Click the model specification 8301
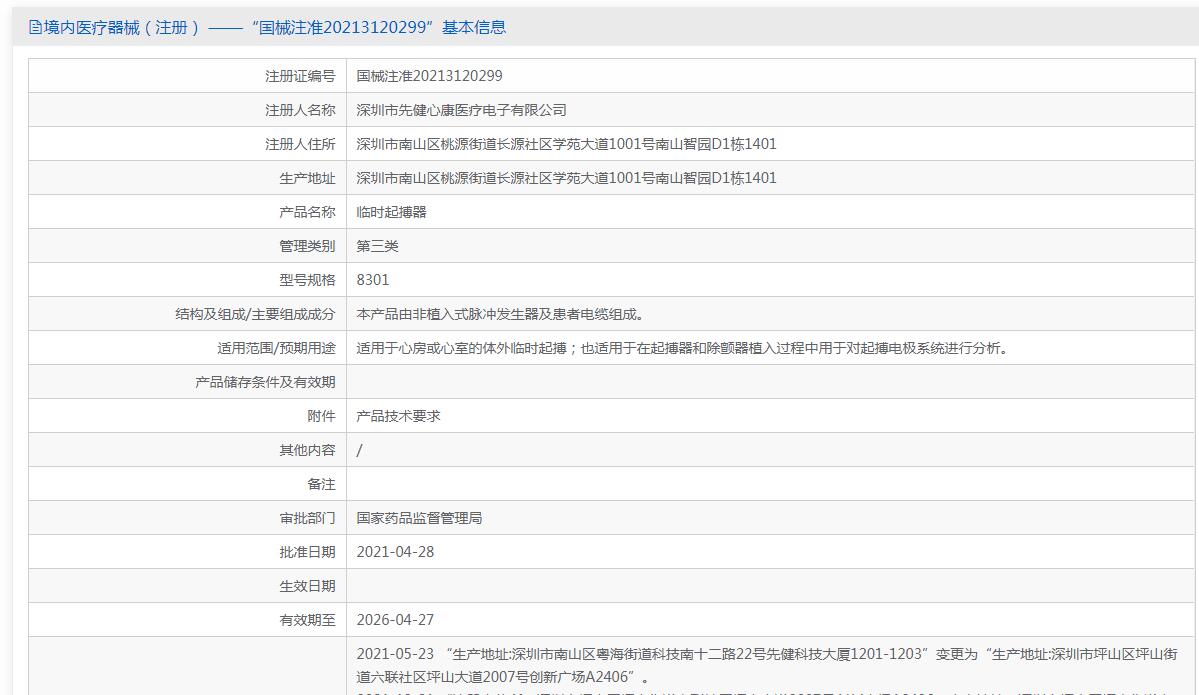 click(x=372, y=280)
